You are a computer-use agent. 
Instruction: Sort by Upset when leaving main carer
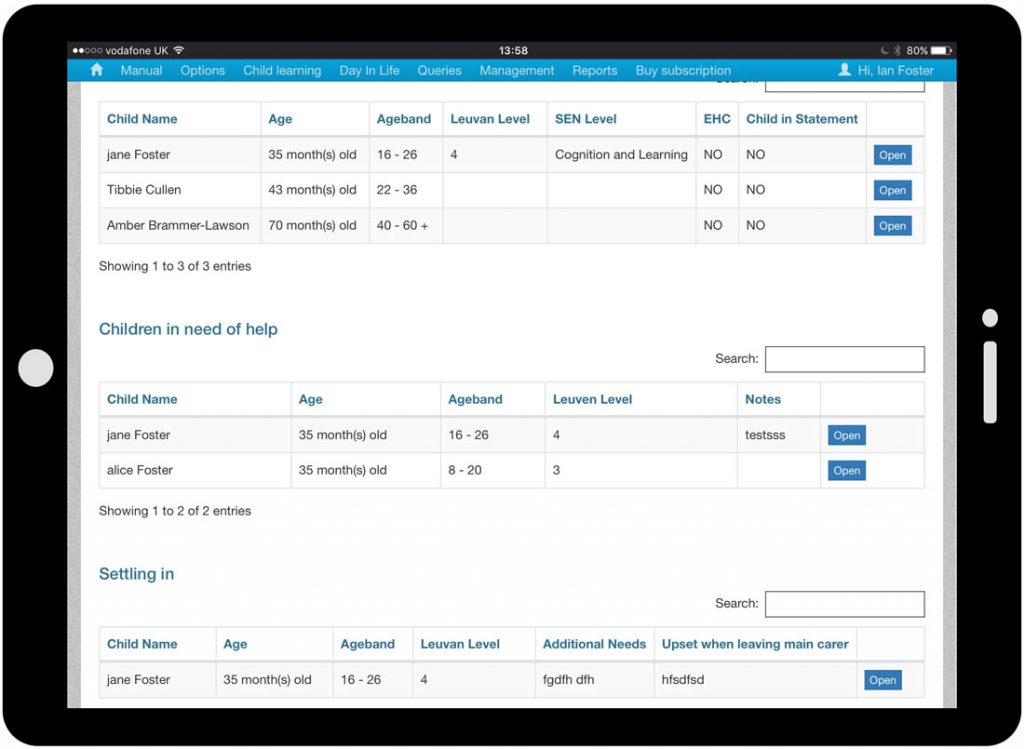[754, 644]
